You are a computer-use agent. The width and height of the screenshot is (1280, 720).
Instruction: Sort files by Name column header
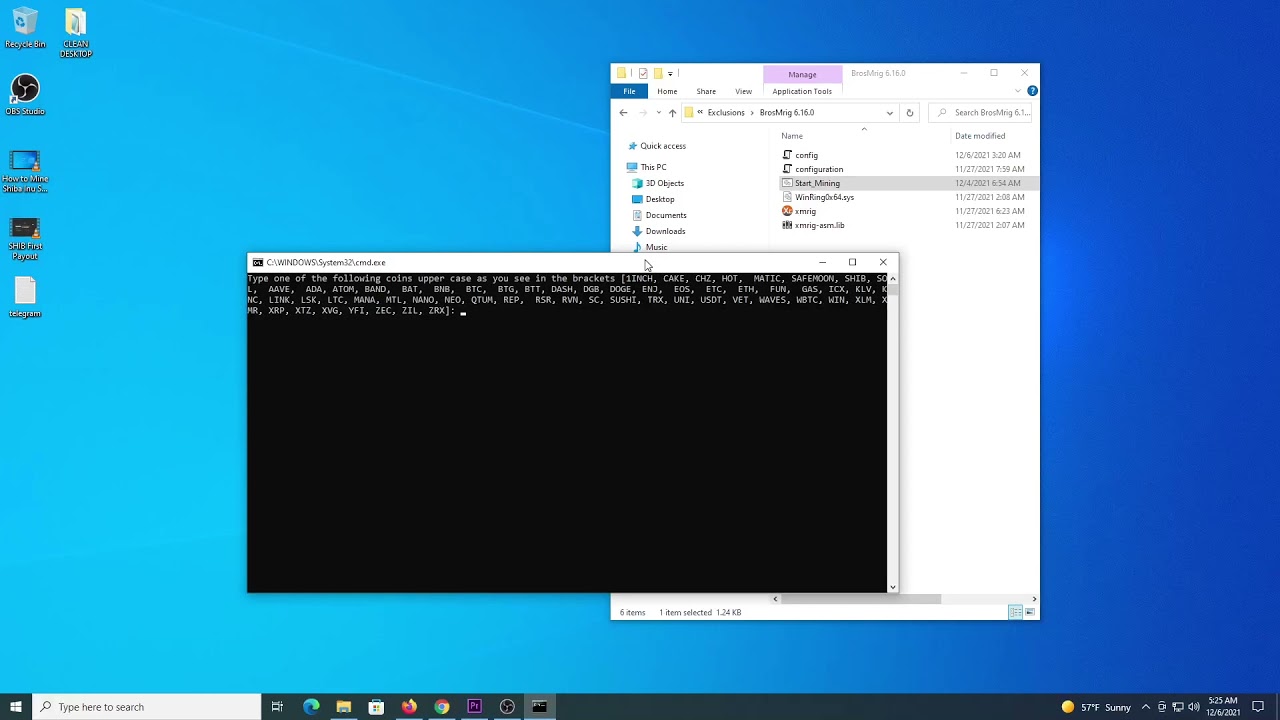[792, 136]
